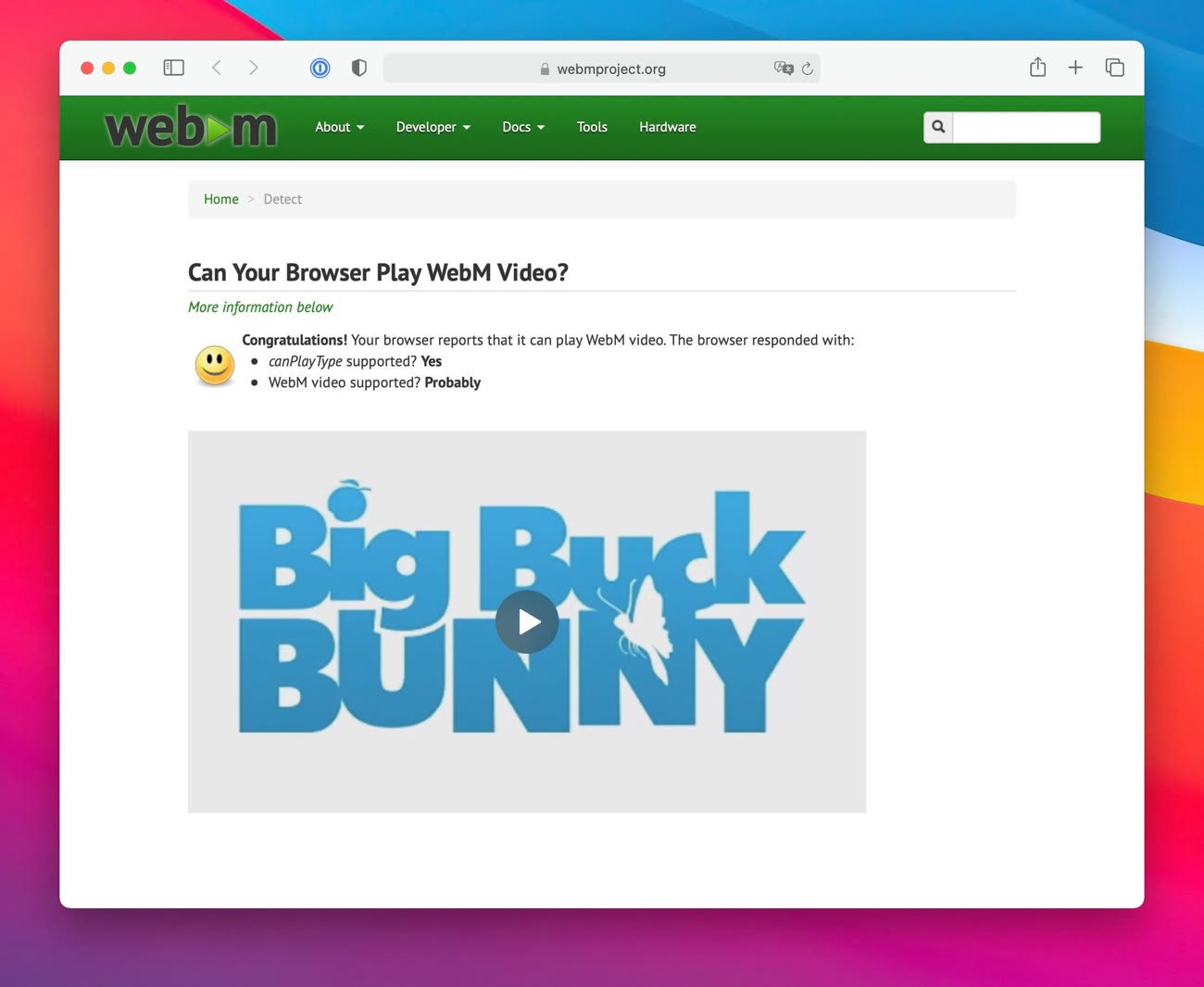Click the More information below link
Image resolution: width=1204 pixels, height=987 pixels.
click(260, 307)
